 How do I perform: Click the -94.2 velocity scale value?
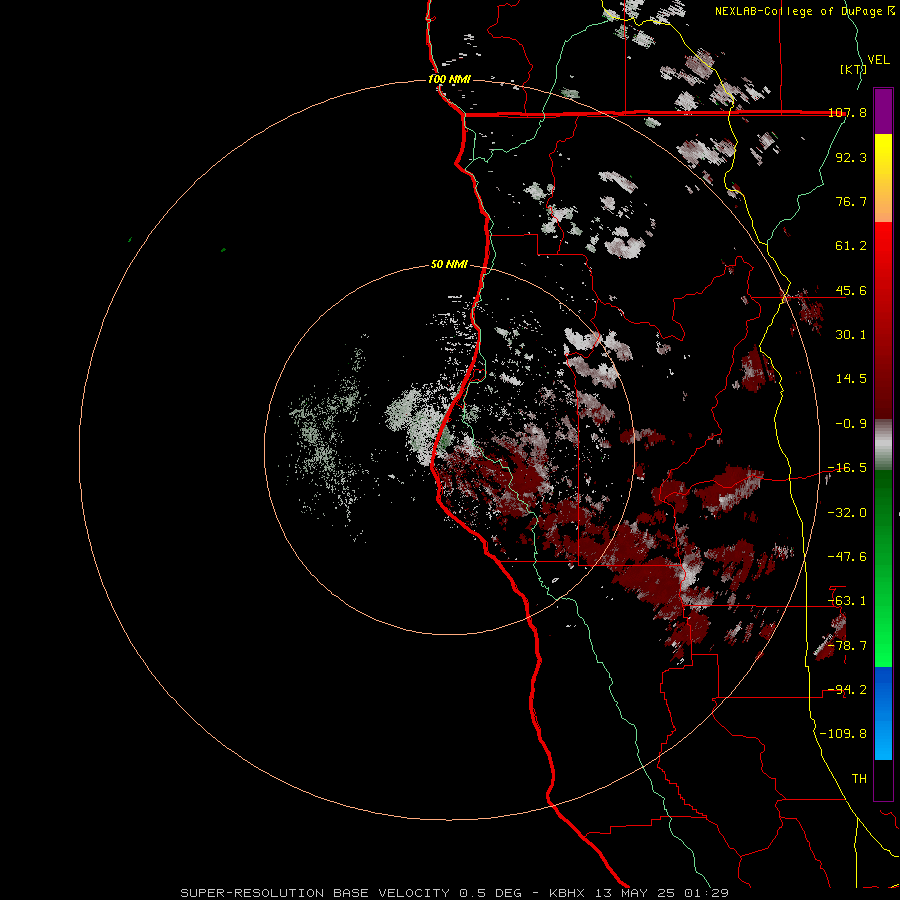848,690
